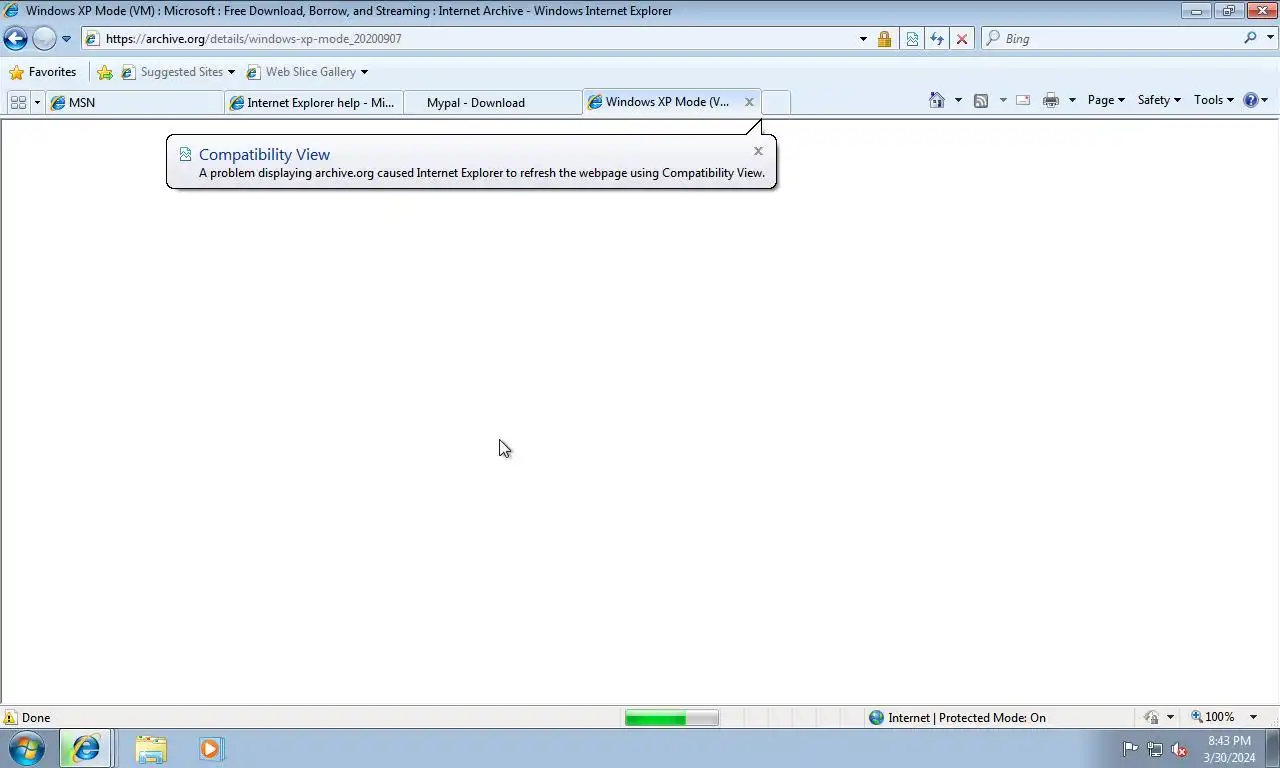Open search provider options dropdown
This screenshot has width=1280, height=768.
(1272, 39)
